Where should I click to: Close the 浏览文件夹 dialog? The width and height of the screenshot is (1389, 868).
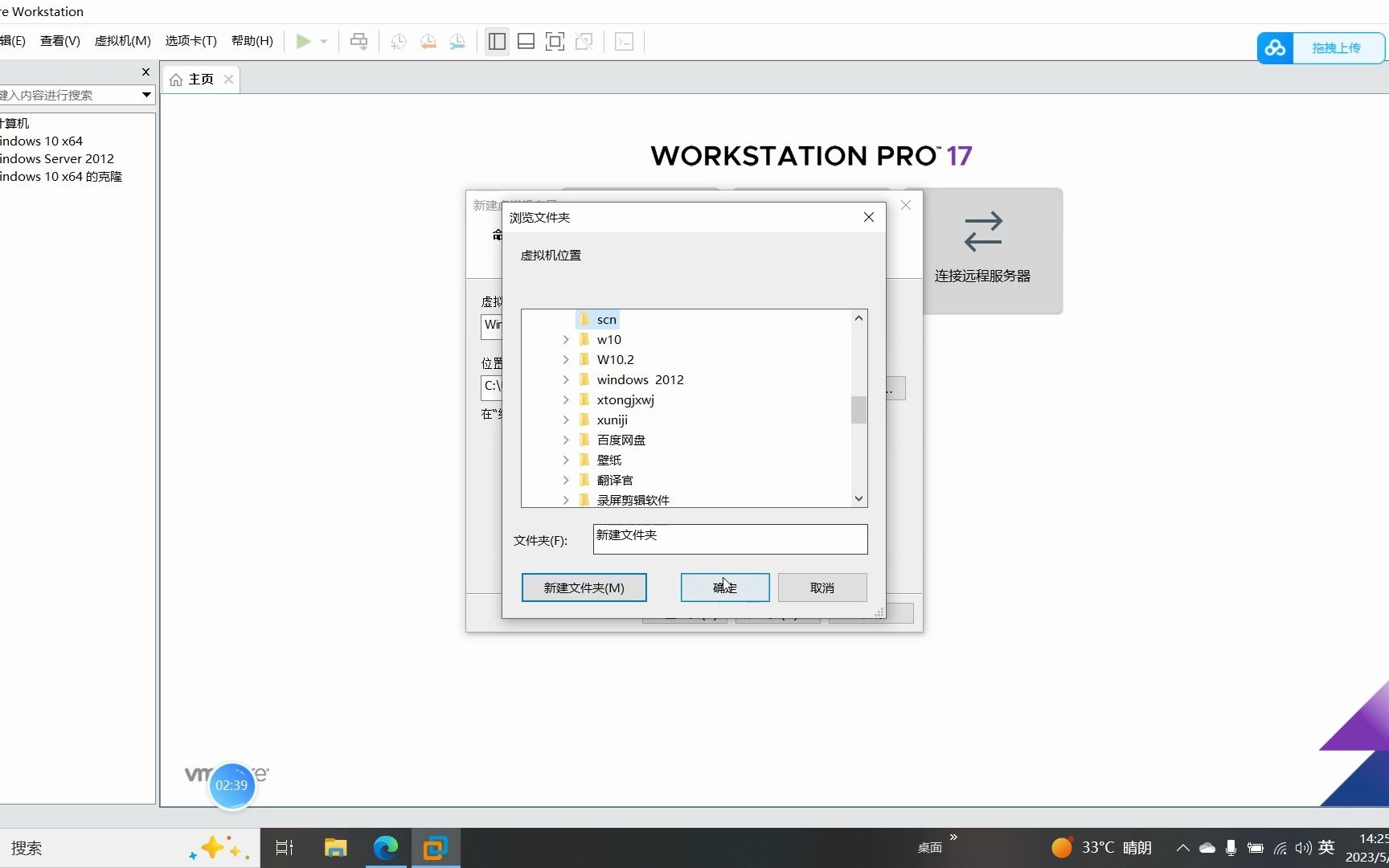868,217
